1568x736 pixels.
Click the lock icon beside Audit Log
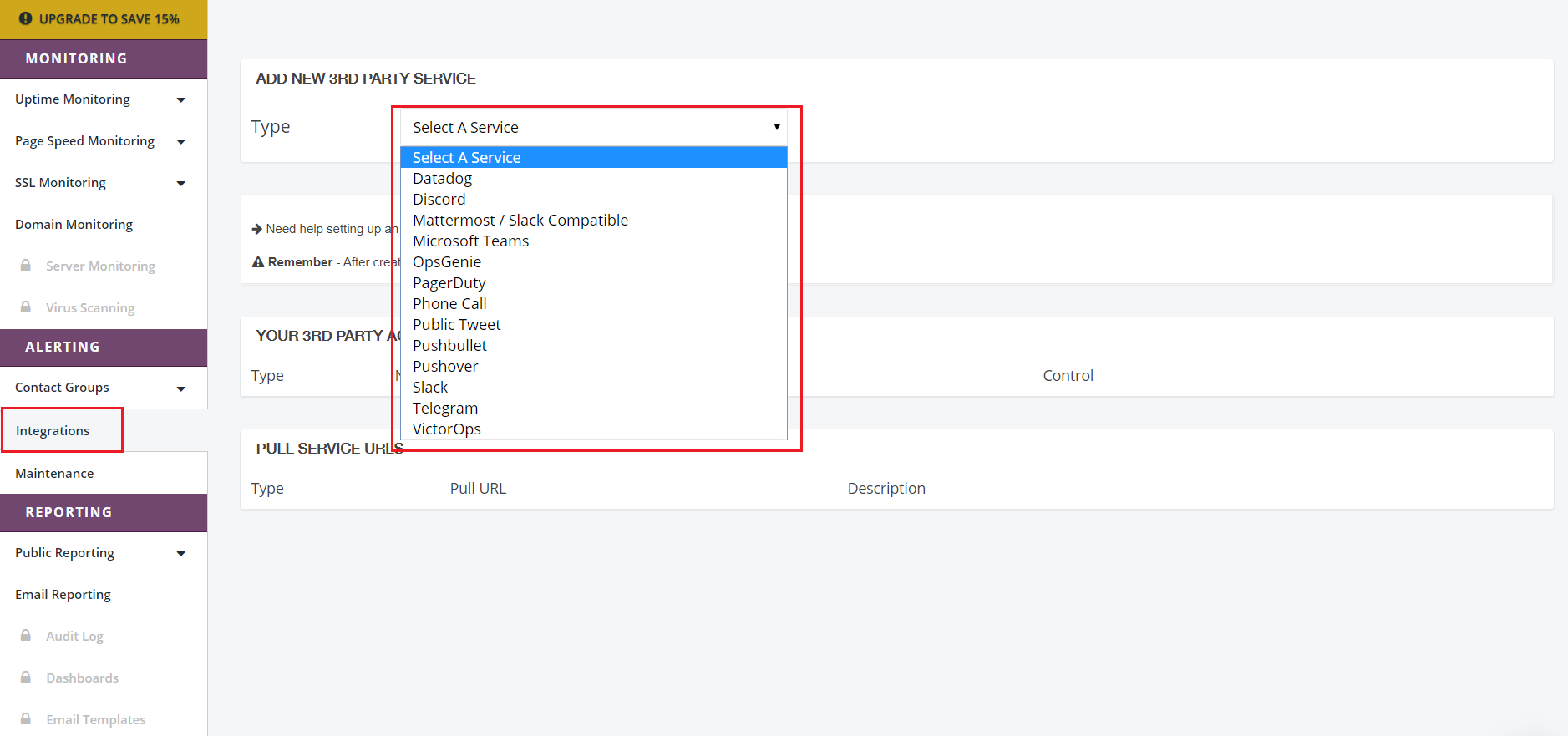tap(26, 635)
